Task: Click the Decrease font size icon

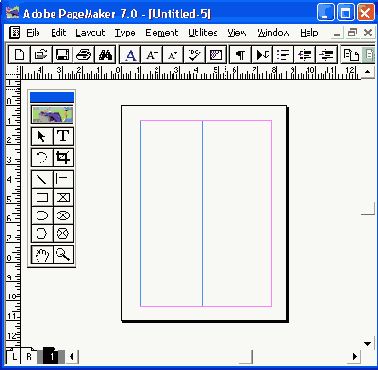Action: click(173, 54)
